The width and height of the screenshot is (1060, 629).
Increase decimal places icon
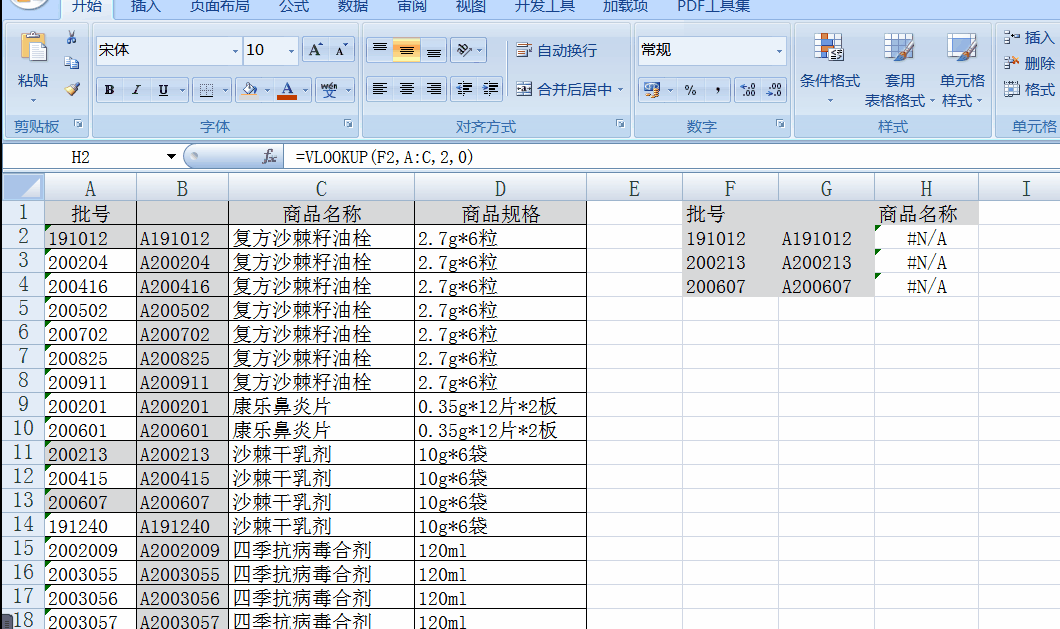click(748, 90)
